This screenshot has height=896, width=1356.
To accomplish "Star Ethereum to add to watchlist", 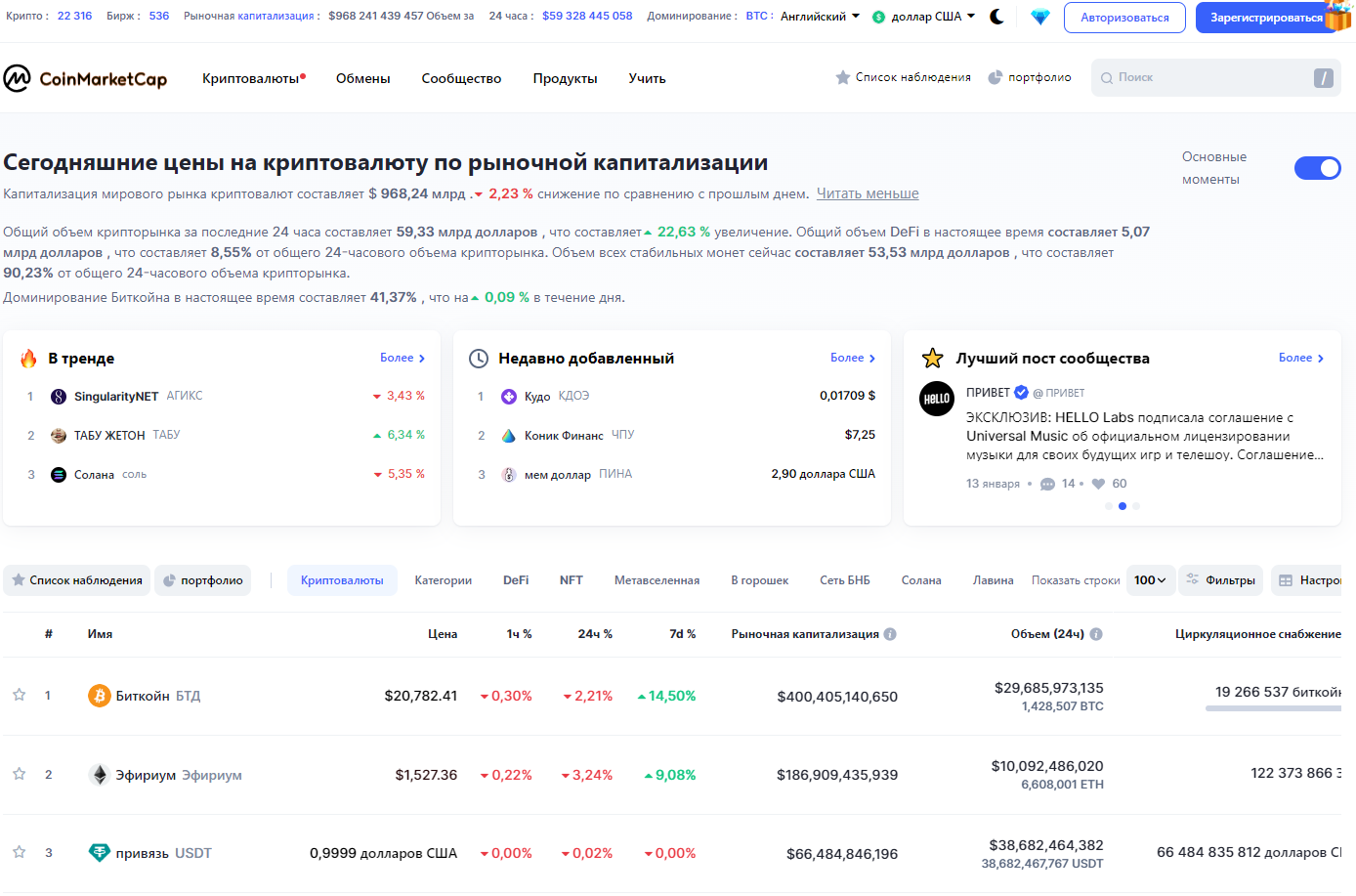I will 19,774.
